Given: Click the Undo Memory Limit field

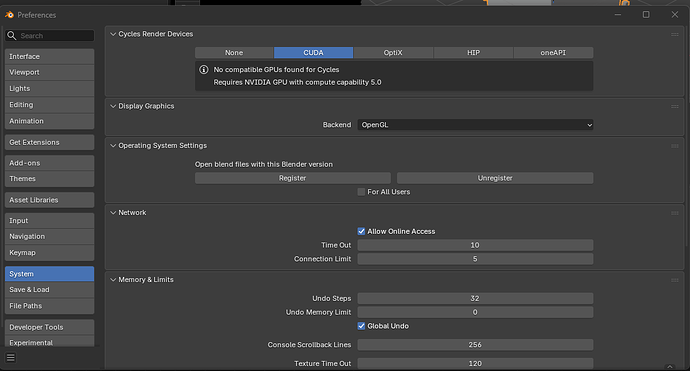Looking at the screenshot, I should (x=475, y=312).
